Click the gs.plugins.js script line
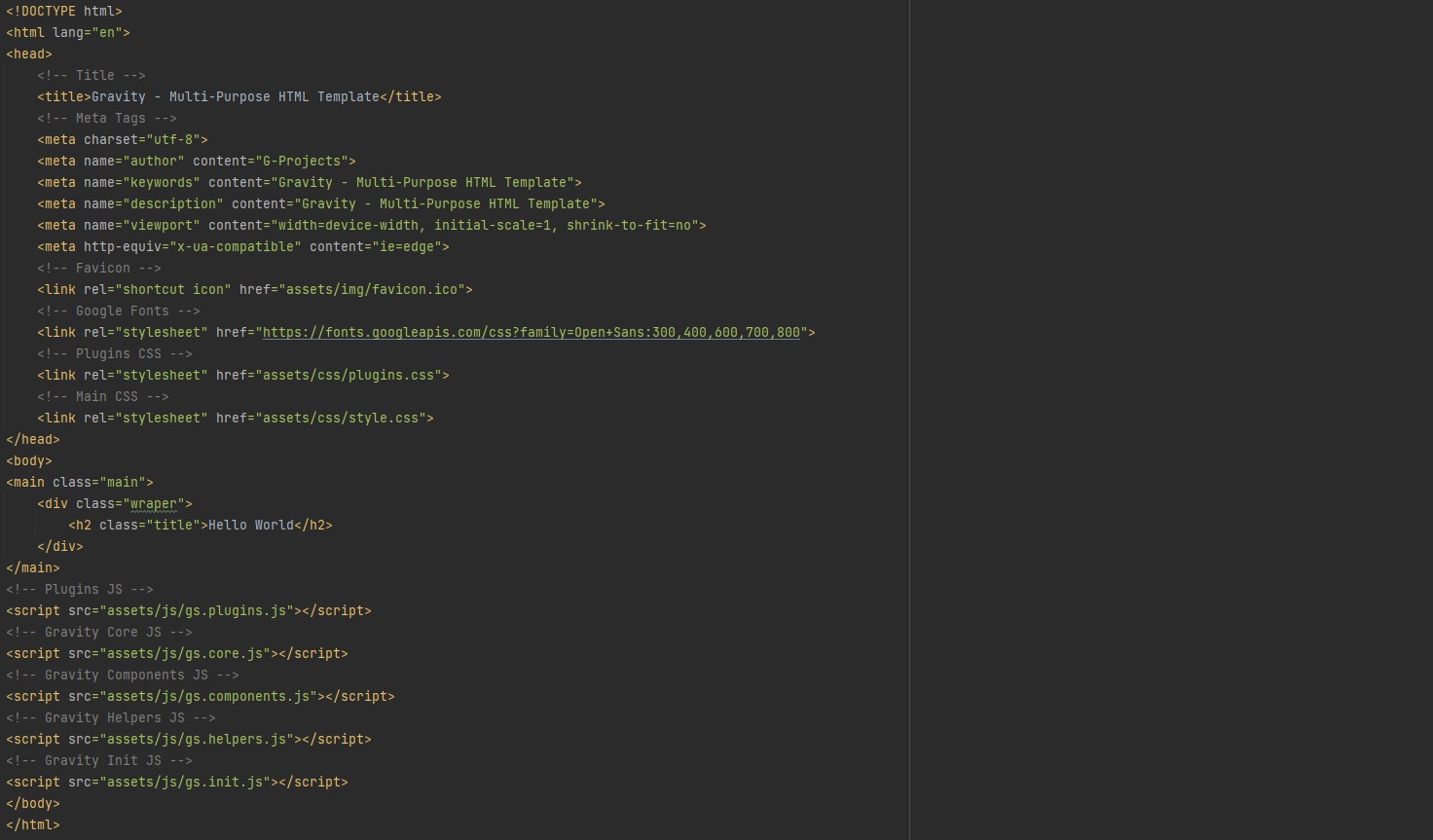The width and height of the screenshot is (1433, 840). tap(189, 611)
